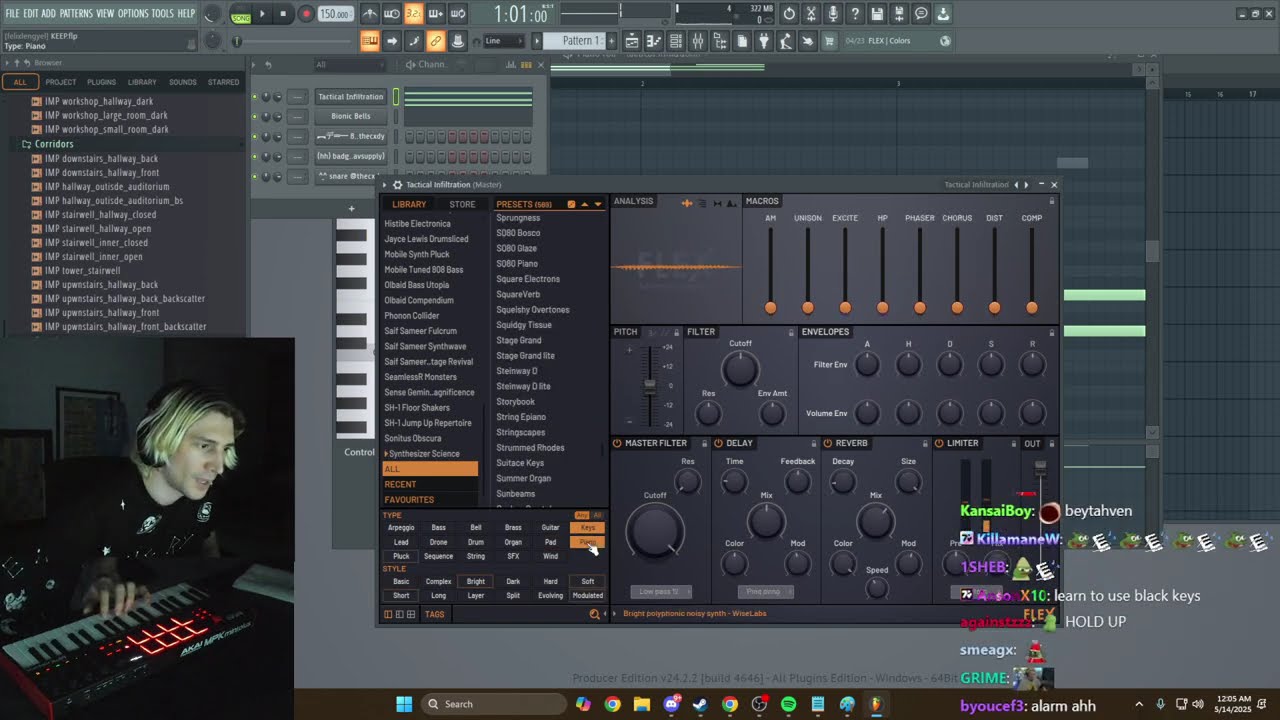The image size is (1280, 720).
Task: Open the OPTIONS menu
Action: point(133,14)
